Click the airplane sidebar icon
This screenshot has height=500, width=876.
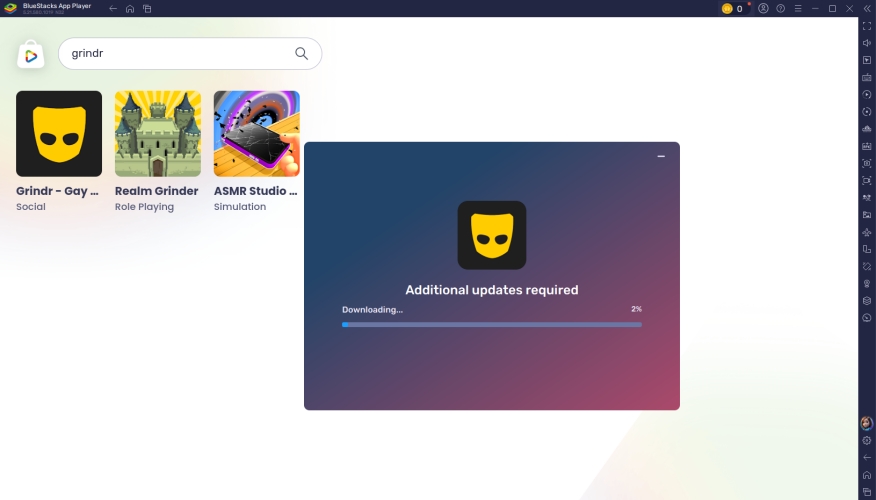pyautogui.click(x=867, y=232)
